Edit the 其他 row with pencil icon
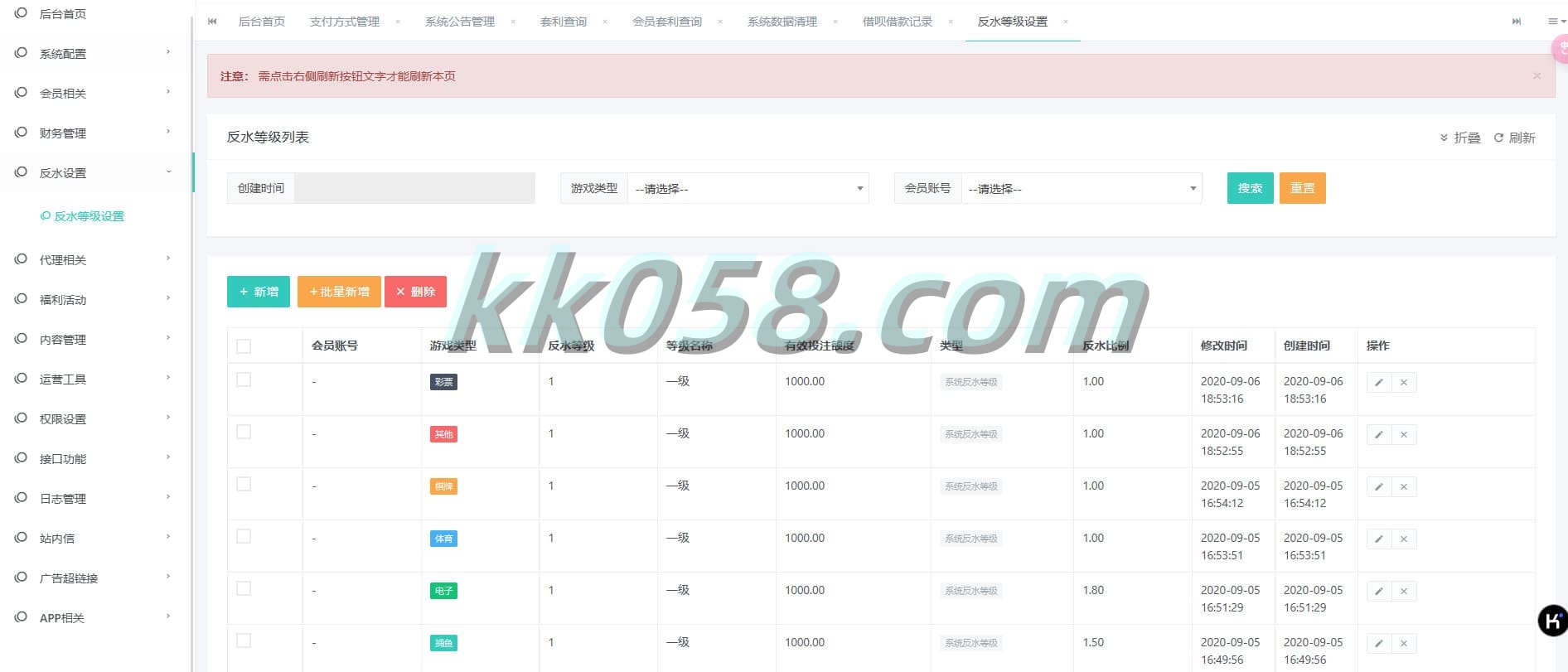1568x672 pixels. 1379,435
